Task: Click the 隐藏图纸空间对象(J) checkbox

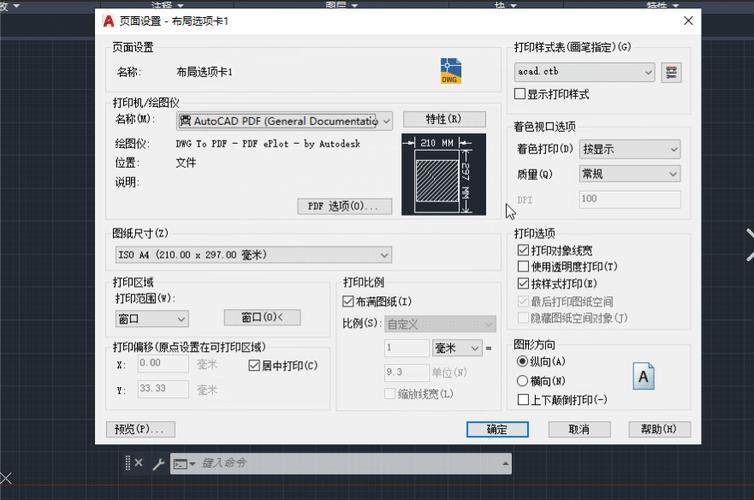Action: tap(523, 318)
